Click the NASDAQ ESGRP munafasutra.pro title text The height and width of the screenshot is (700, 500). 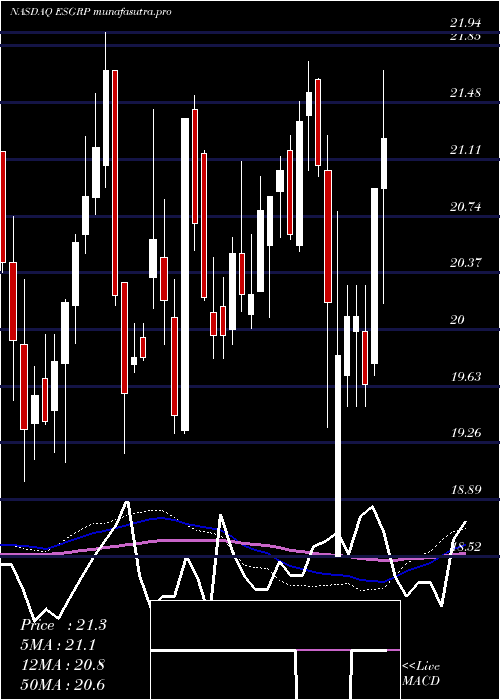91,12
